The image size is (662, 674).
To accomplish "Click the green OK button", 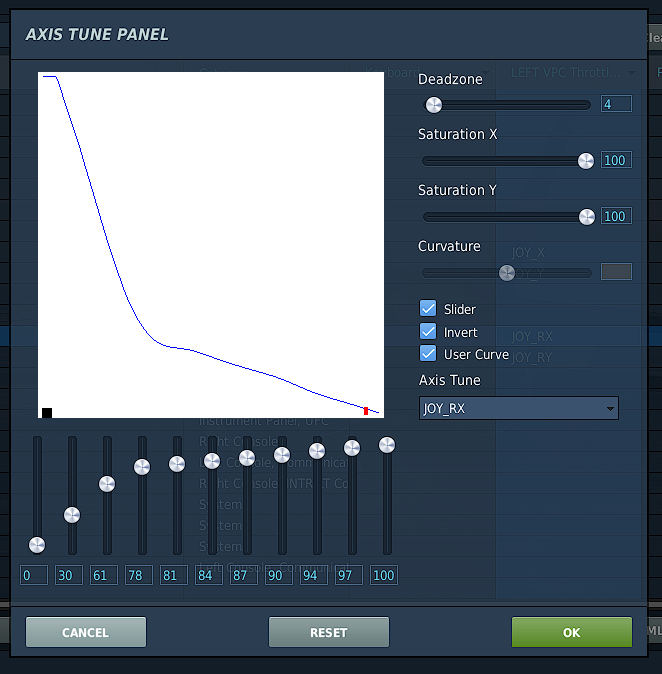I will point(571,632).
